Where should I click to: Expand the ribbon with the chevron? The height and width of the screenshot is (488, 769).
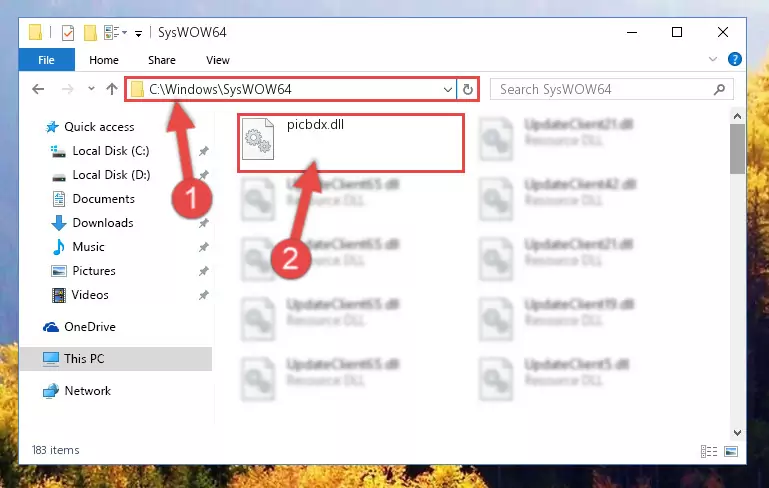[713, 59]
